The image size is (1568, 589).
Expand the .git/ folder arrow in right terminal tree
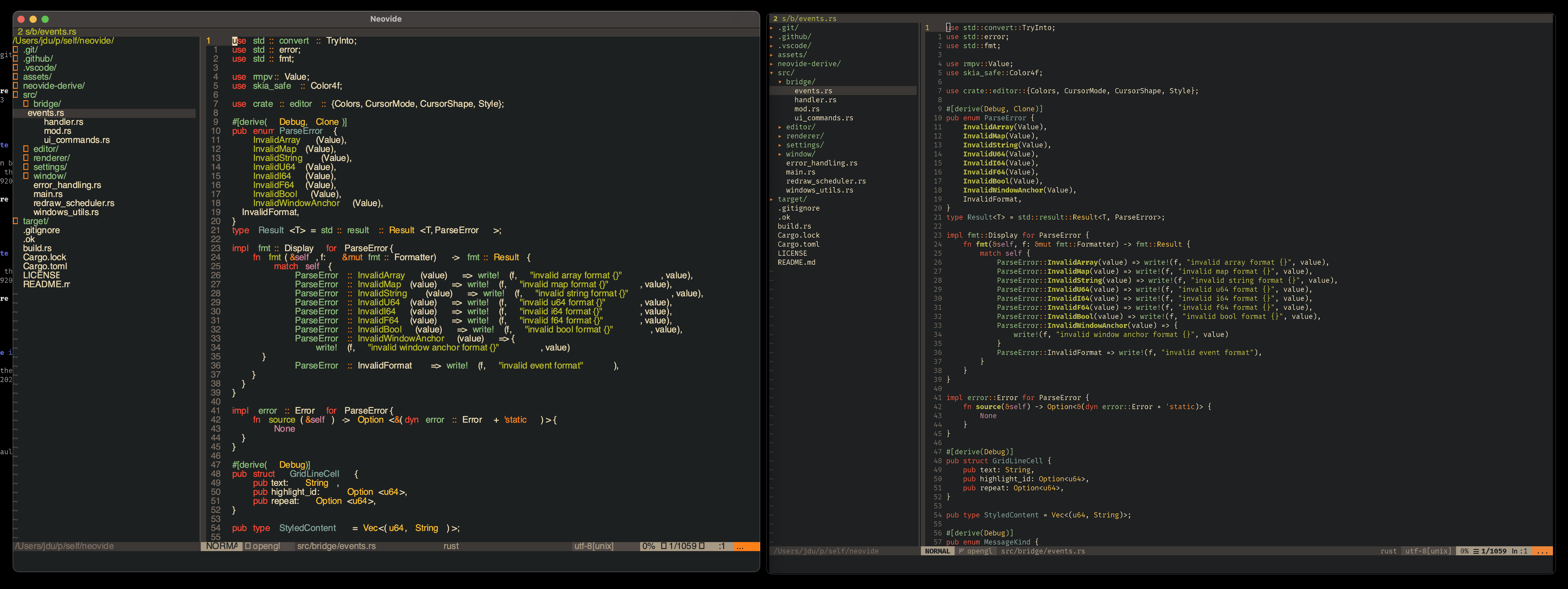[x=771, y=27]
